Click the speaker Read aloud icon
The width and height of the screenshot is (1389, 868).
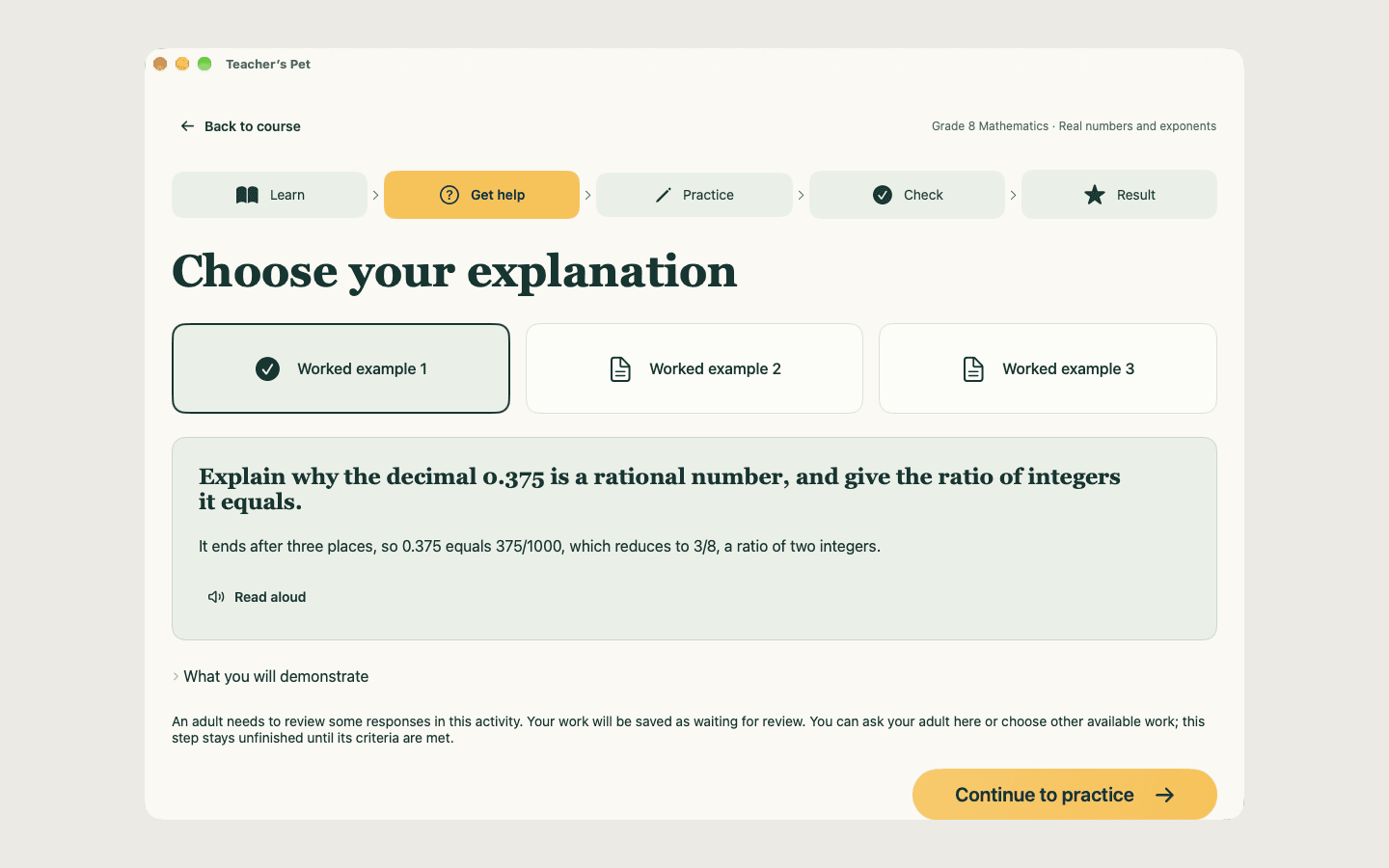pos(216,597)
